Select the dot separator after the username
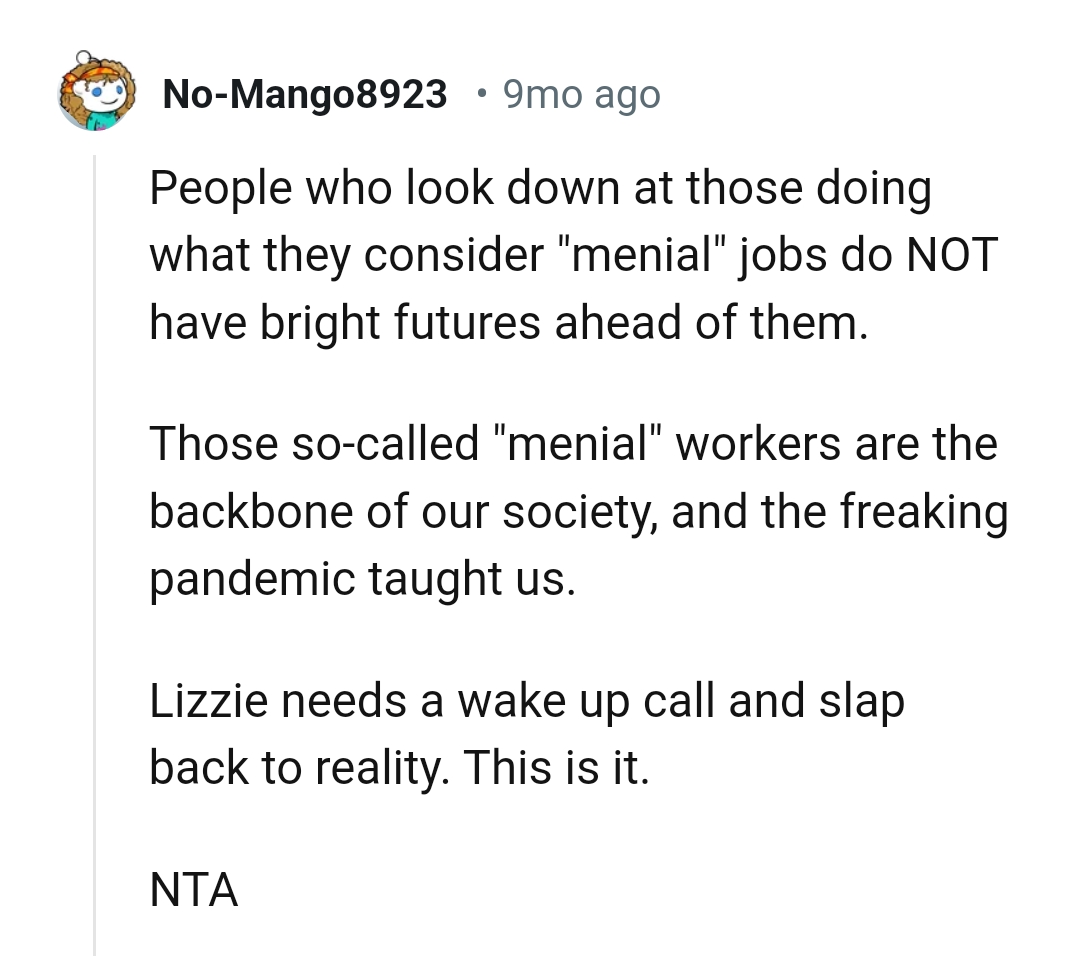The image size is (1079, 956). coord(481,95)
